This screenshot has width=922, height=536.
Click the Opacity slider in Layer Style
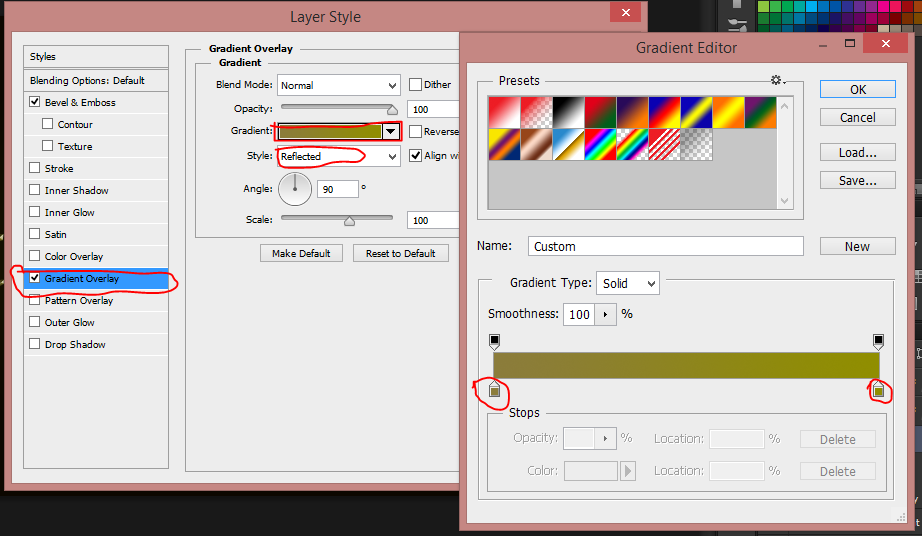[339, 108]
